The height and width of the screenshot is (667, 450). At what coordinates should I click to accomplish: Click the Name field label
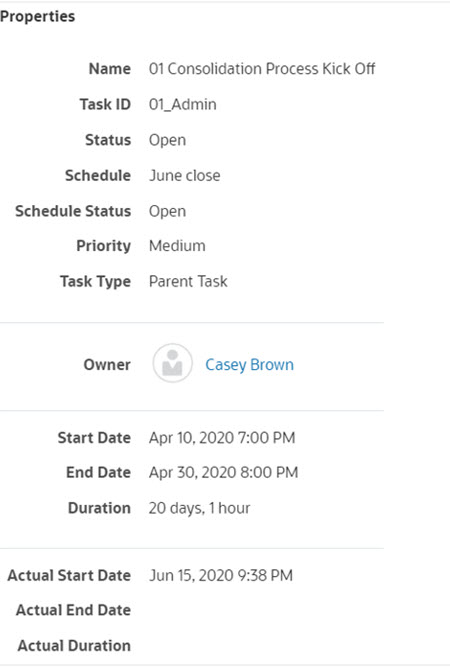pyautogui.click(x=110, y=68)
